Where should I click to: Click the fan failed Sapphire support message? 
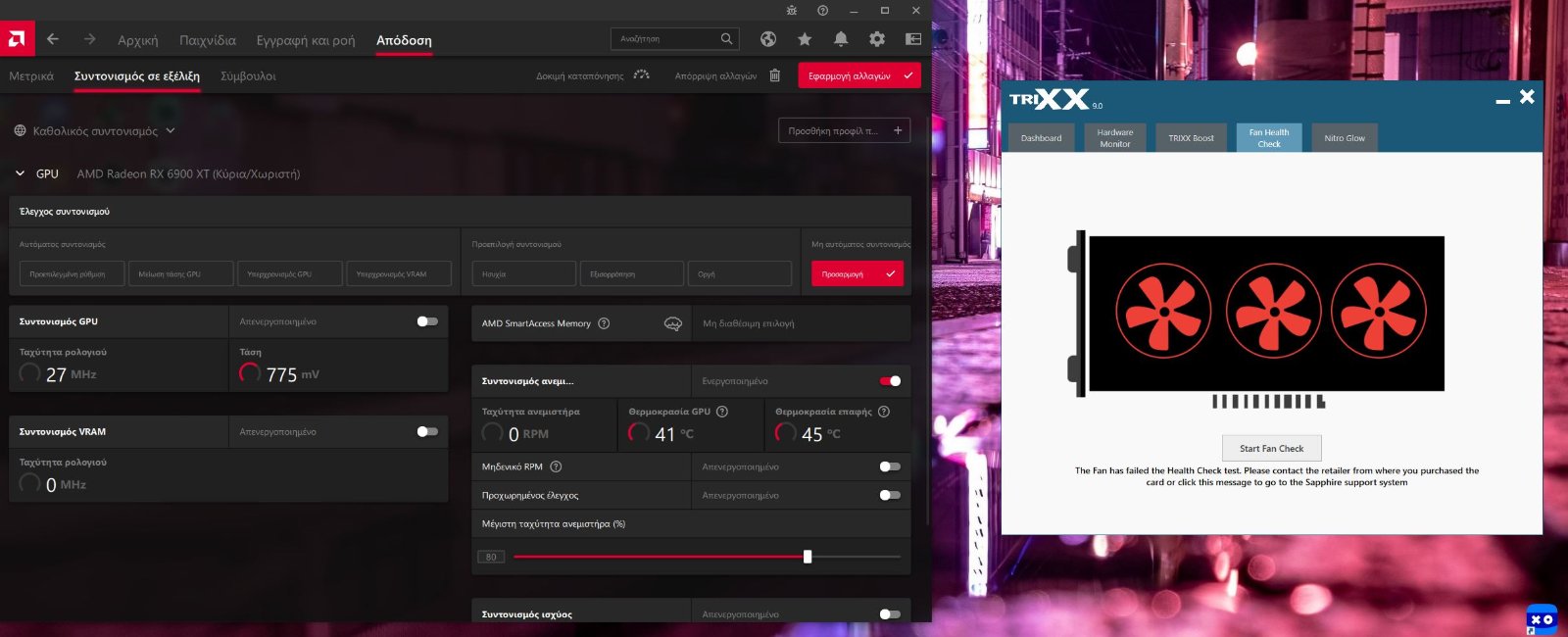pyautogui.click(x=1277, y=476)
